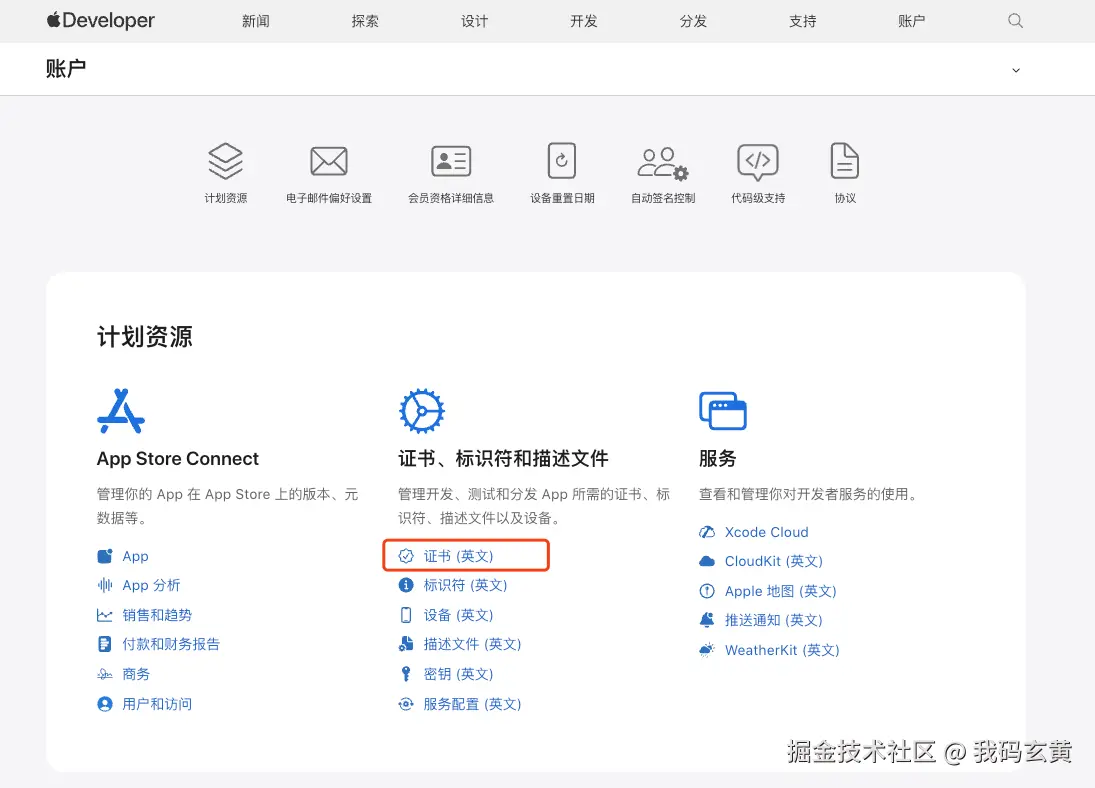Open the search magnifier icon
The height and width of the screenshot is (788, 1095).
1015,21
